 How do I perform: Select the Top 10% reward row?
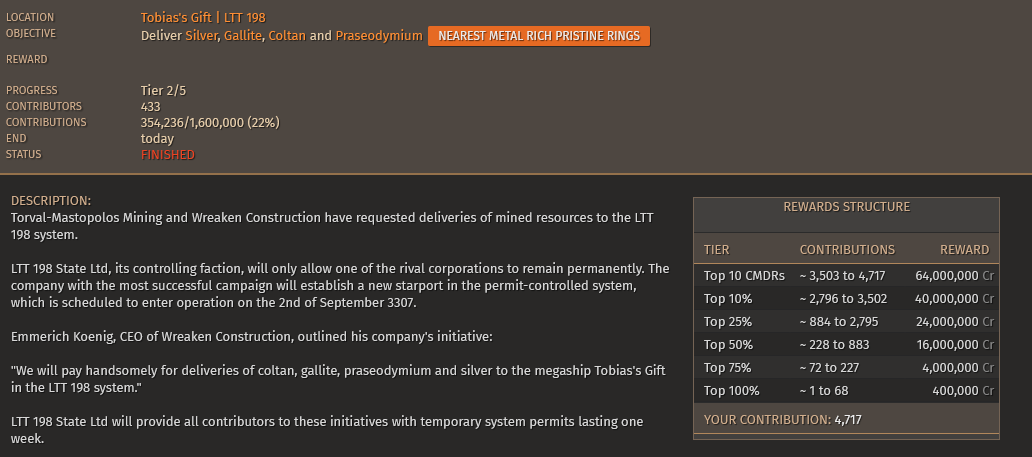coord(846,299)
